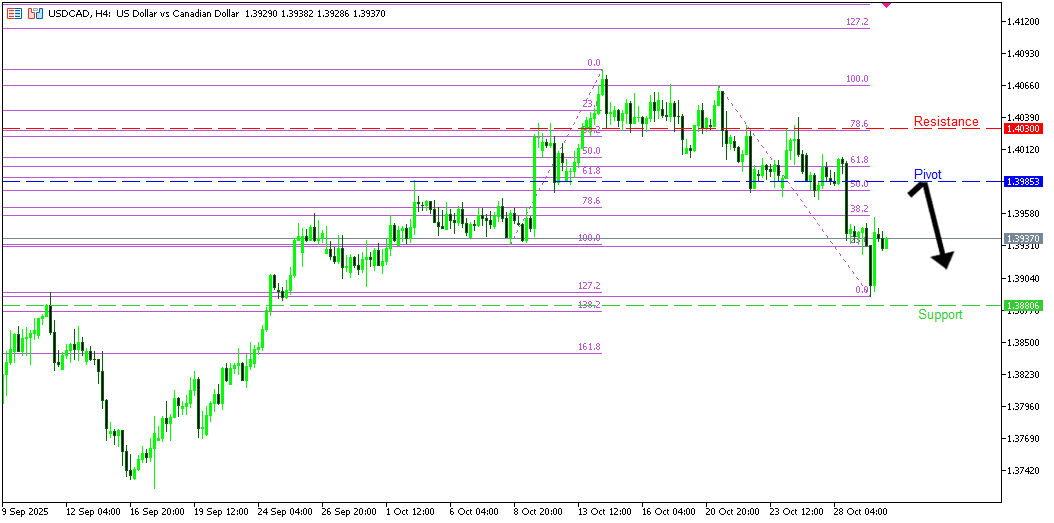Select the 138.2 Fibonacci level label

(589, 304)
